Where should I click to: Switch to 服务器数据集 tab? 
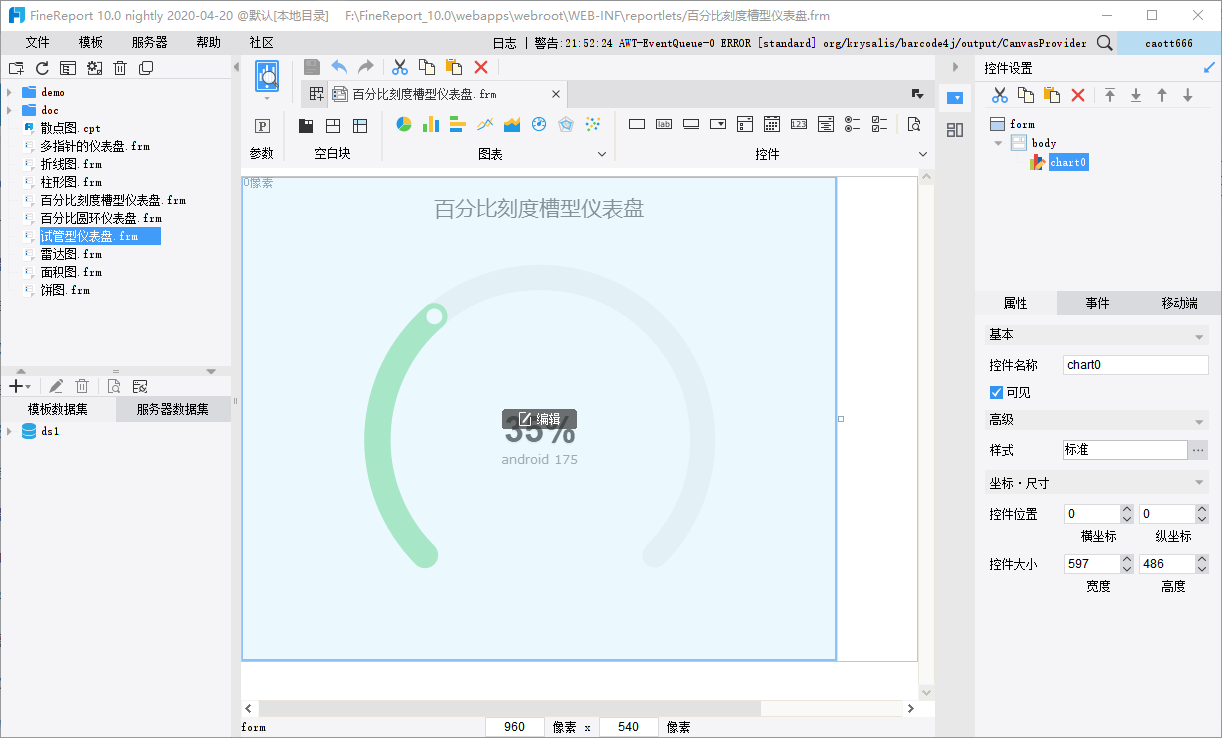tap(173, 409)
